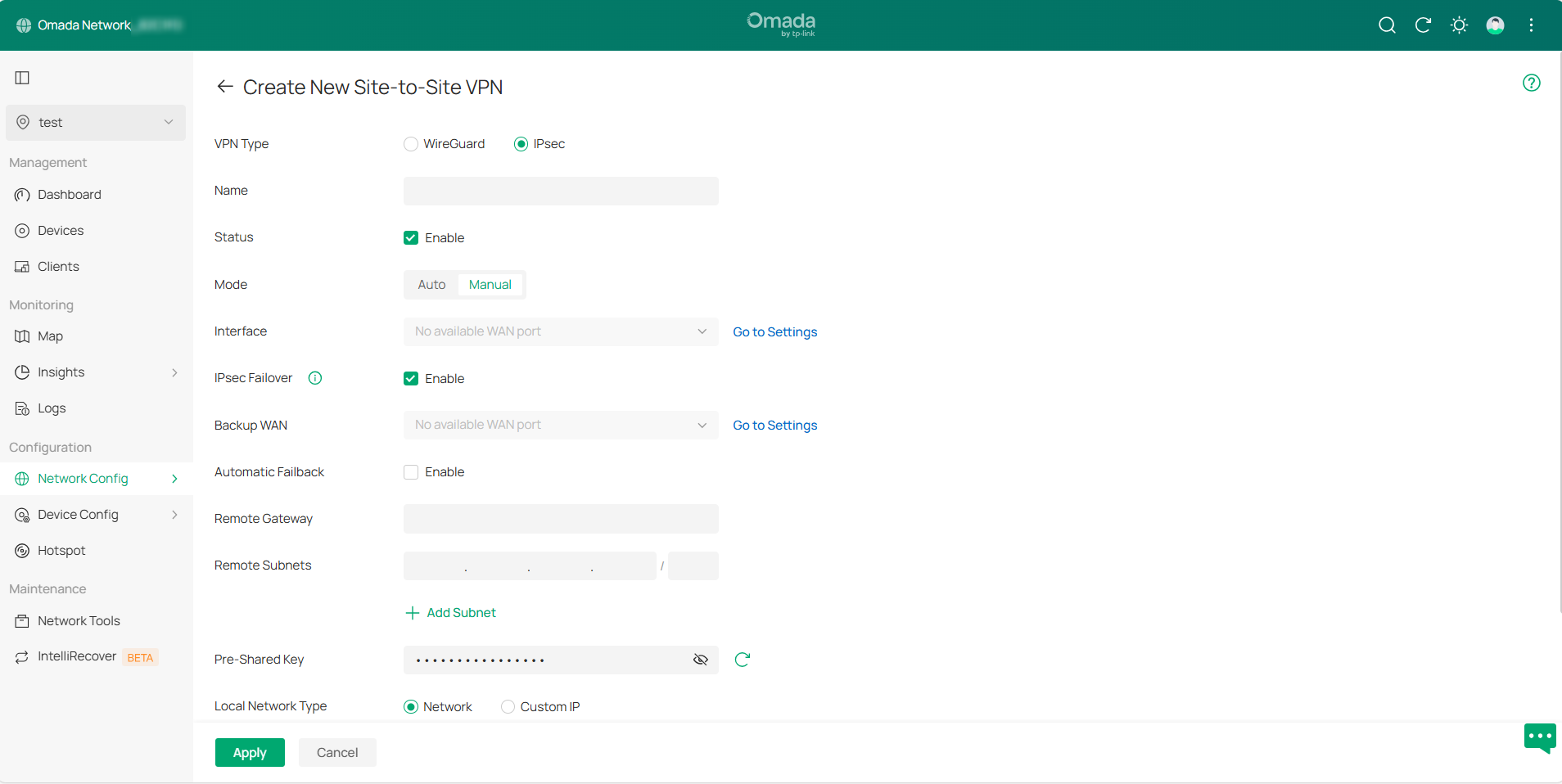The height and width of the screenshot is (784, 1562).
Task: Open Network Tools in Maintenance
Action: [79, 620]
